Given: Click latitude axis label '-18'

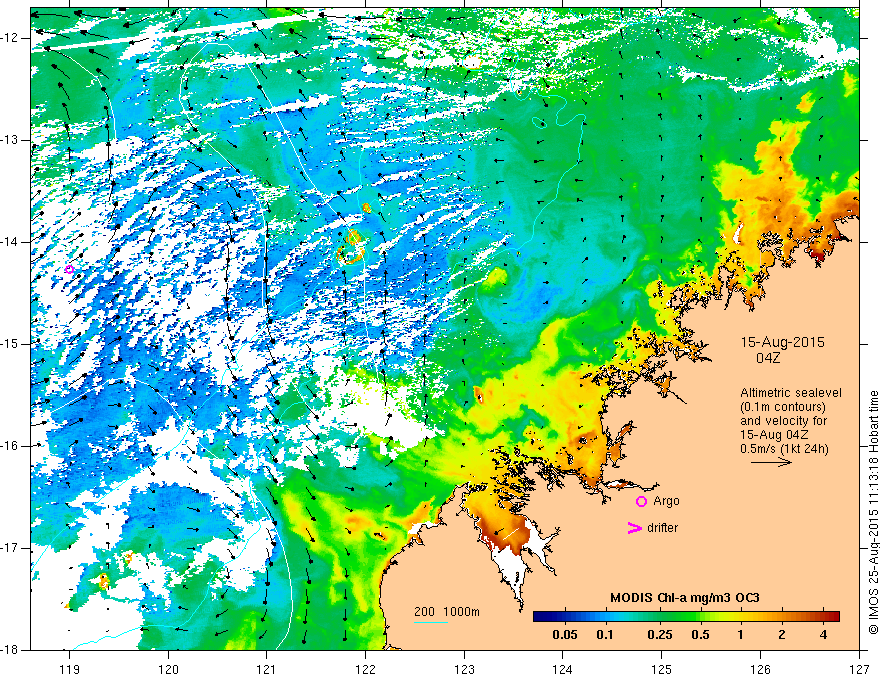Looking at the screenshot, I should 11,650.
